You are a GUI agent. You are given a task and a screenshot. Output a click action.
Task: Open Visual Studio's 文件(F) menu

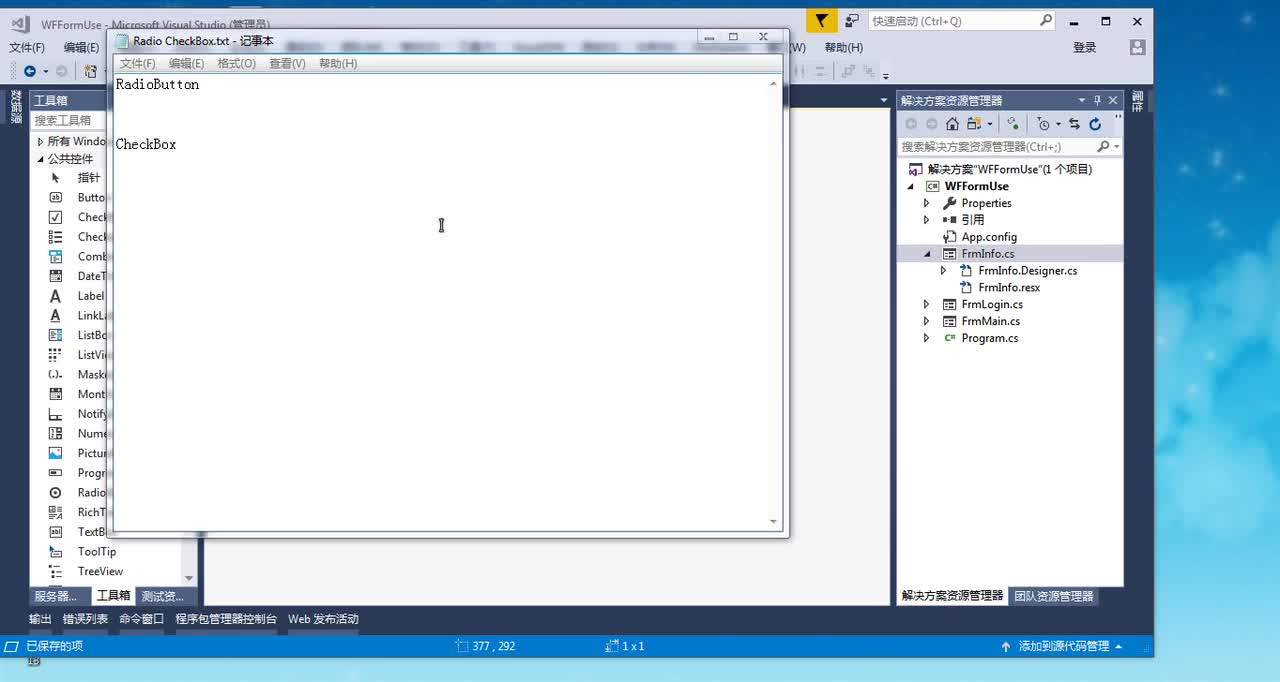point(27,47)
